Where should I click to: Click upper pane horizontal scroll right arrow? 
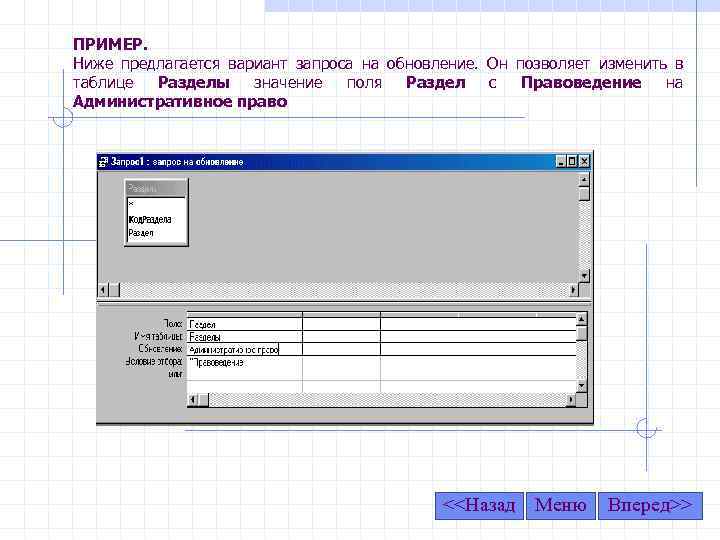tap(573, 290)
